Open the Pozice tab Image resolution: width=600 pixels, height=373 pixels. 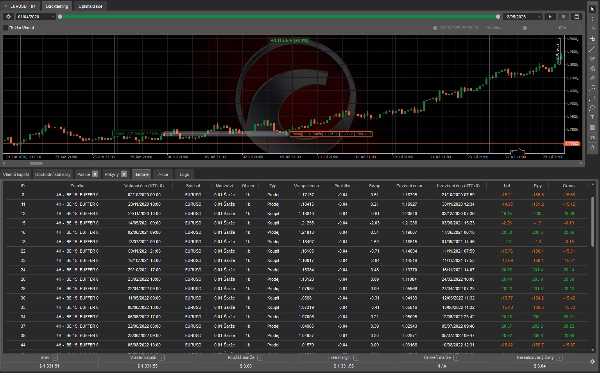[87, 174]
